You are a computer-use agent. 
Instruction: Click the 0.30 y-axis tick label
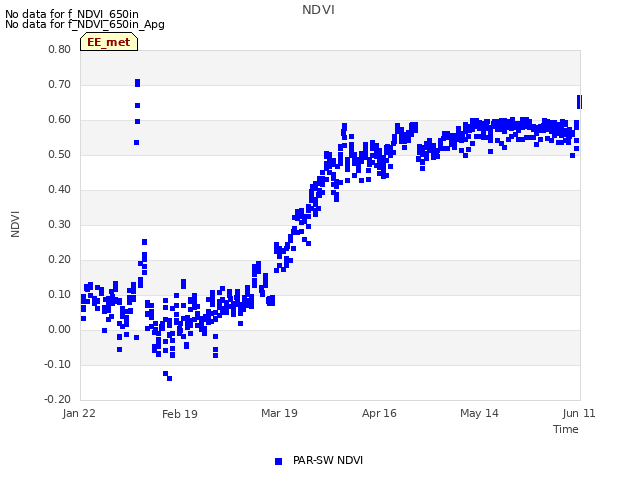point(60,224)
